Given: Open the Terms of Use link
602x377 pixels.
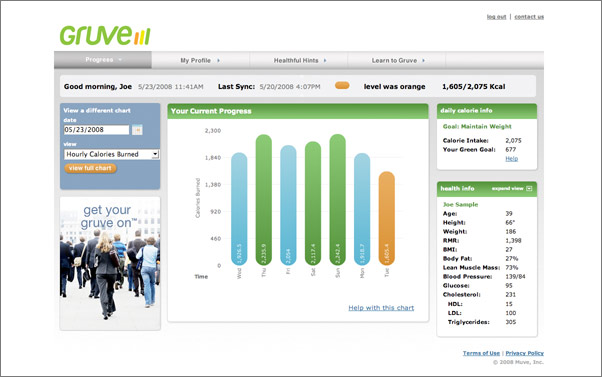Looking at the screenshot, I should (481, 353).
